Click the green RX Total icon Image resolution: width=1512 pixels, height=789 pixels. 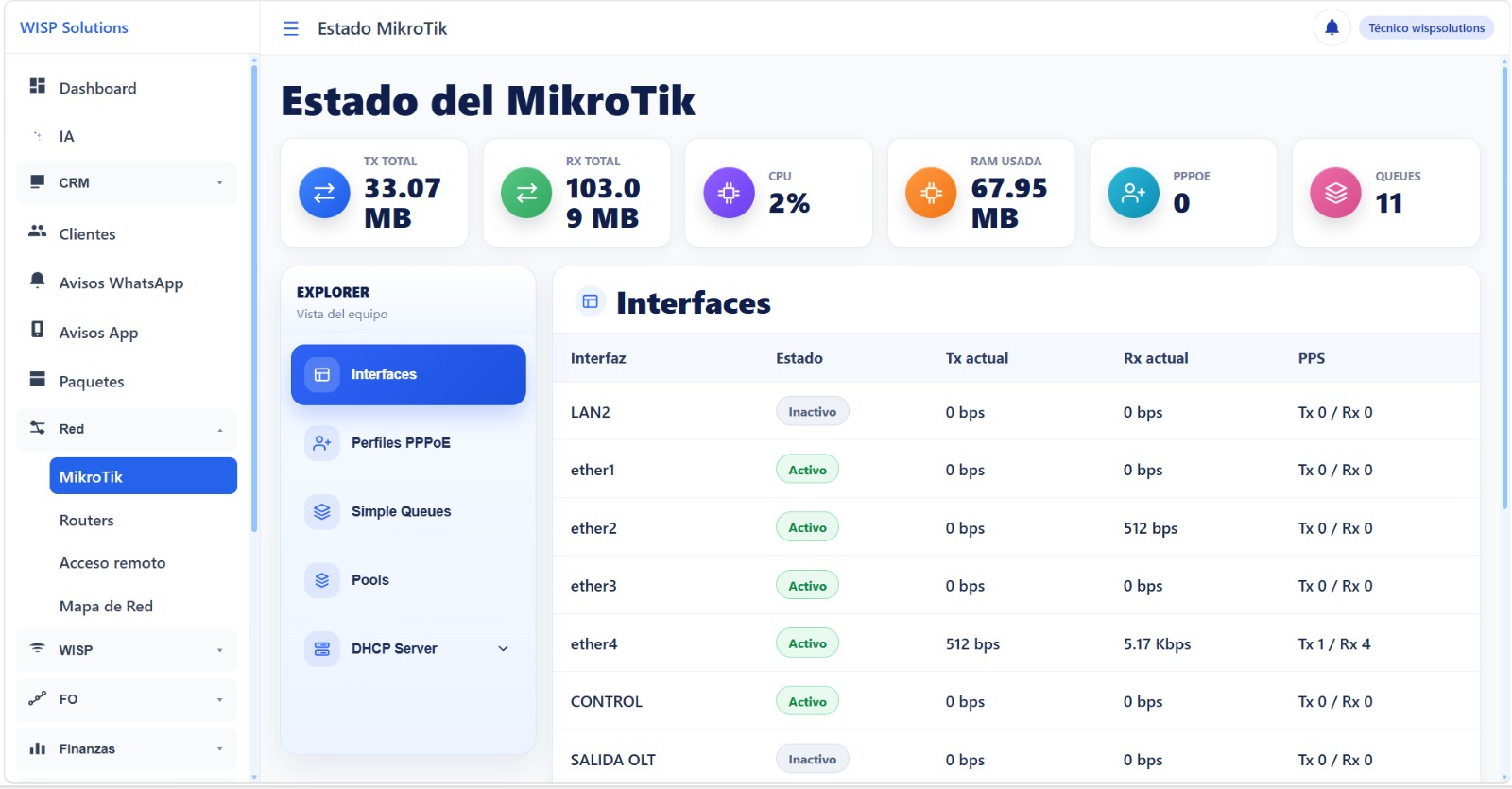point(526,193)
